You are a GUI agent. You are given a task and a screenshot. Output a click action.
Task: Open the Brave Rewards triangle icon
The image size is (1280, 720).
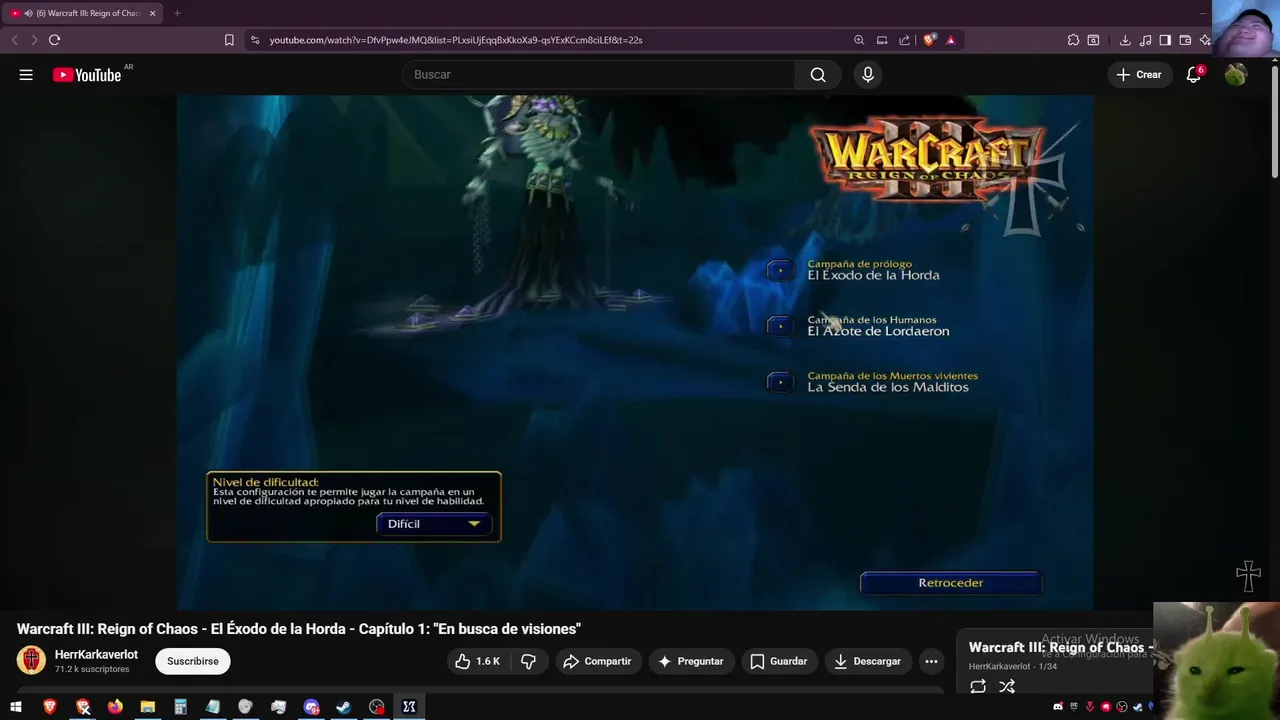(950, 40)
